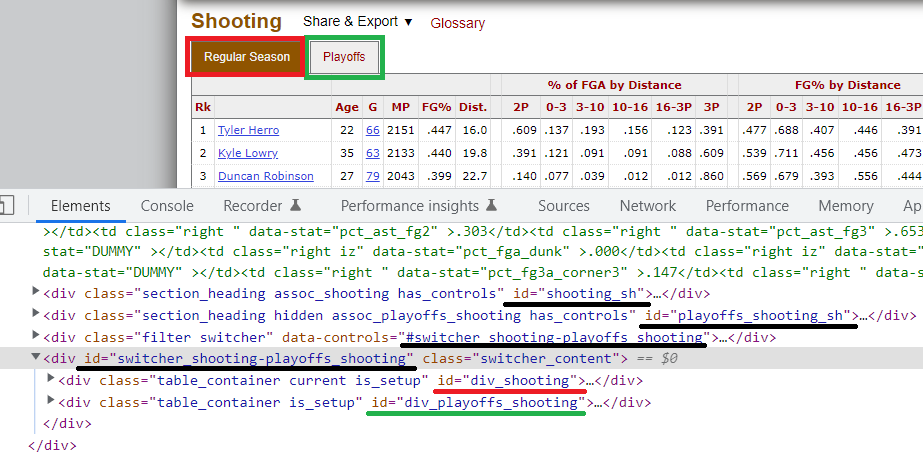Select the id="shooting_sh" attribute text

coord(579,293)
